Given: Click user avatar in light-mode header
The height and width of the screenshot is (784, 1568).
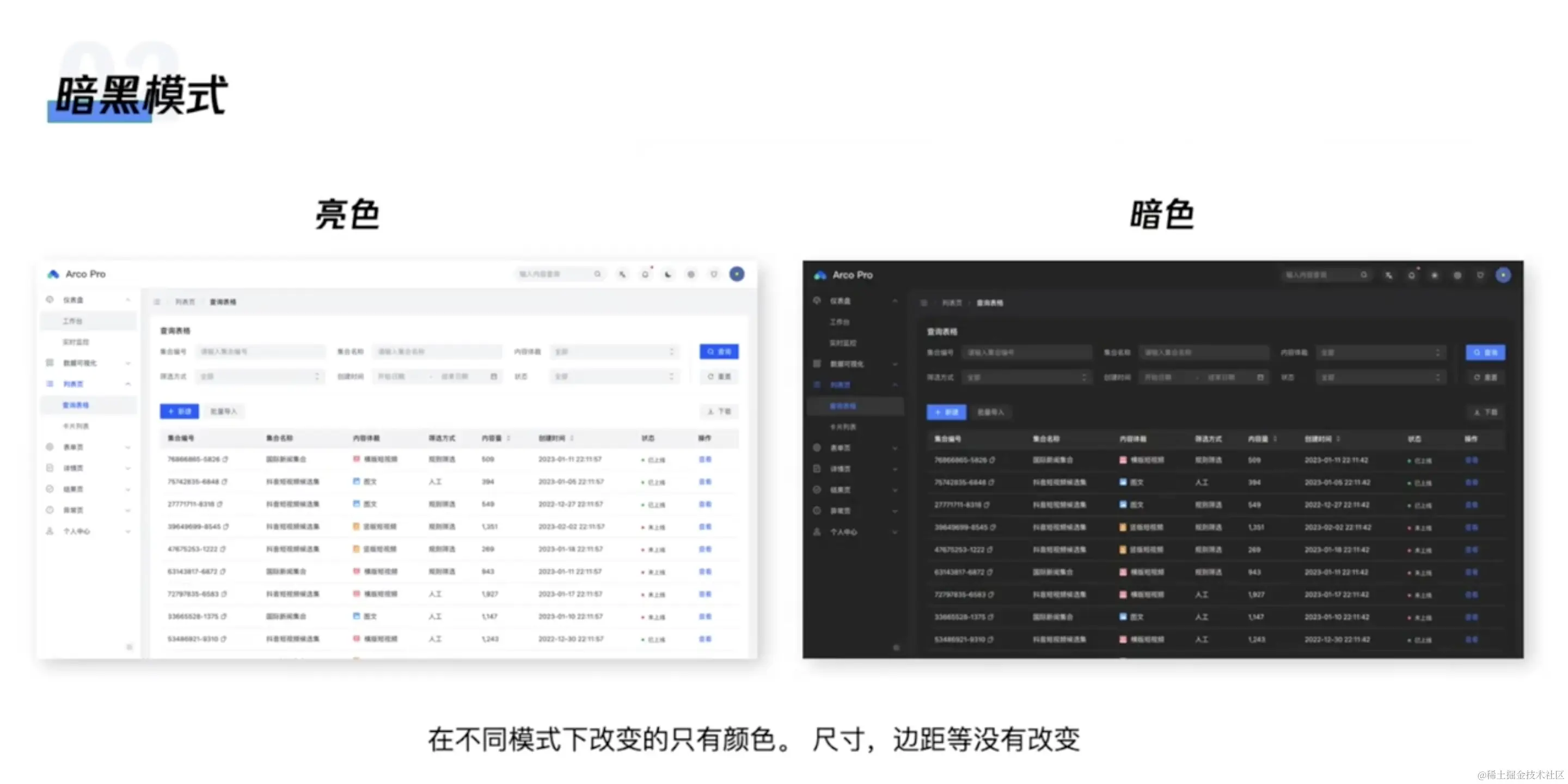Looking at the screenshot, I should tap(737, 274).
